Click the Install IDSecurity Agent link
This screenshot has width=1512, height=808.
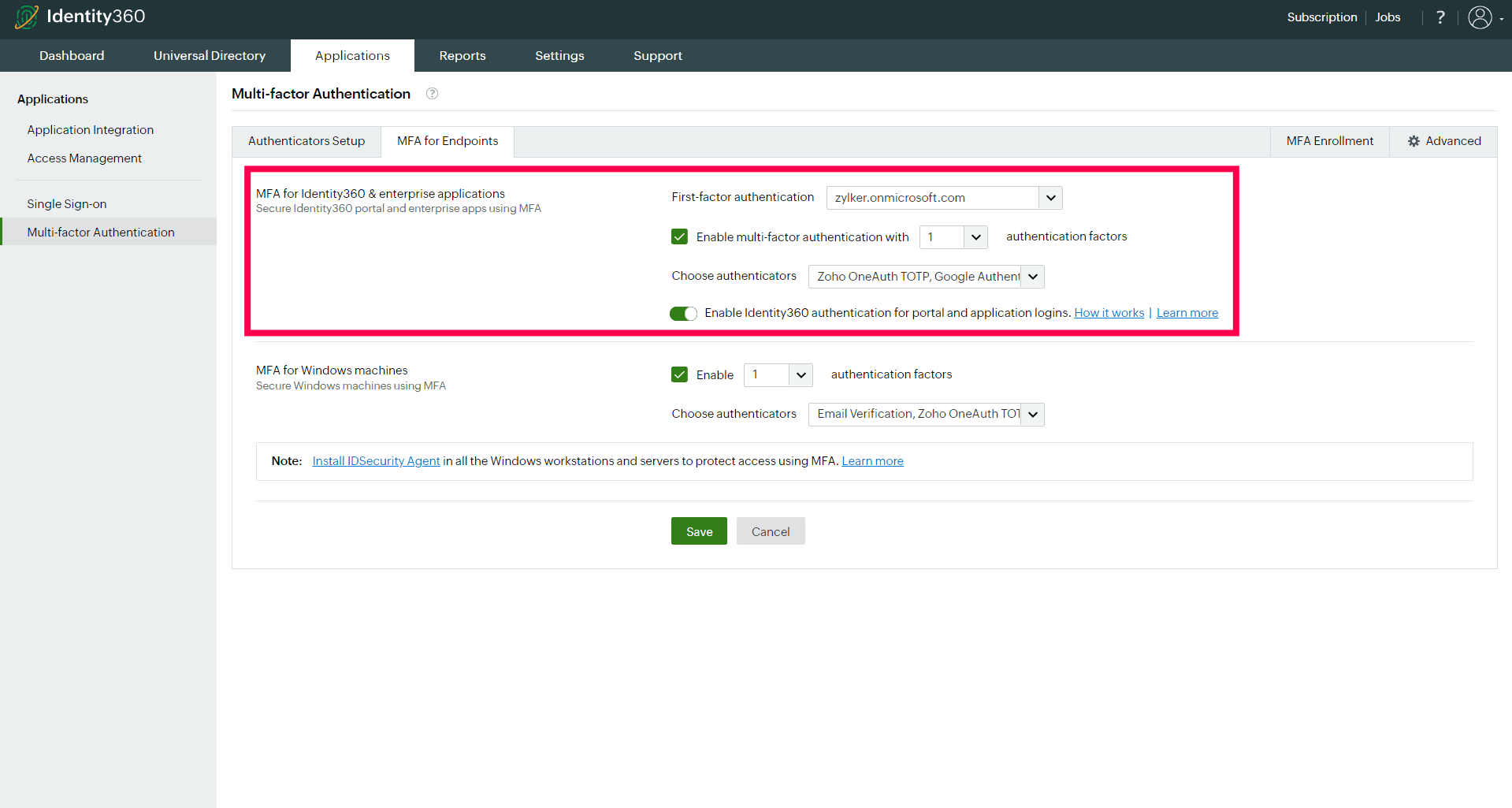coord(376,461)
